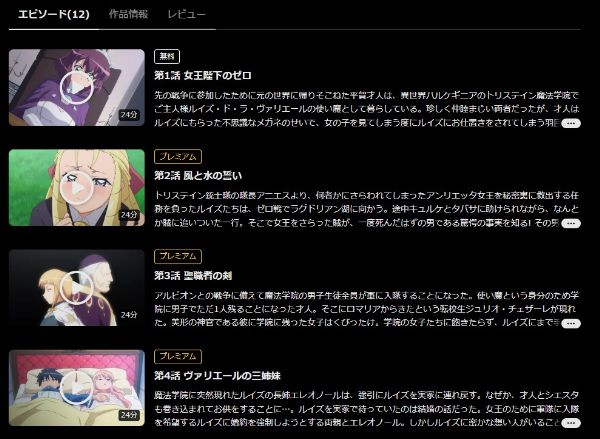The height and width of the screenshot is (439, 600).
Task: Click the プレミアム badge on episode 3
Action: click(x=178, y=256)
